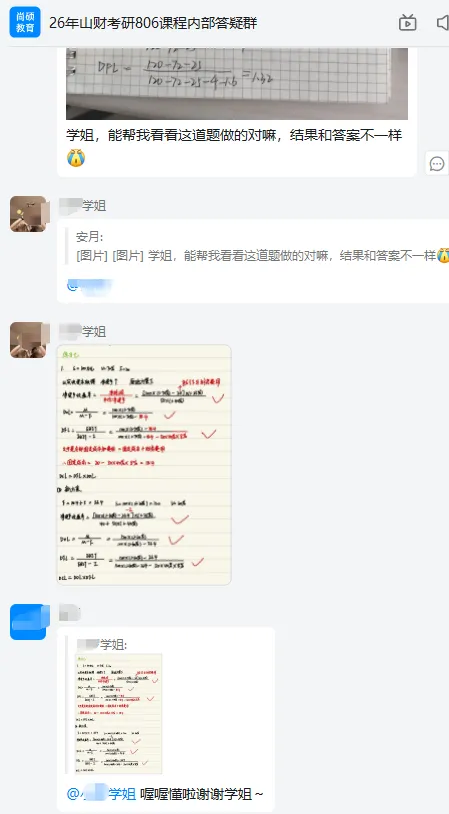This screenshot has height=814, width=449.
Task: Click the comment bubble icon beside first message
Action: pos(437,164)
